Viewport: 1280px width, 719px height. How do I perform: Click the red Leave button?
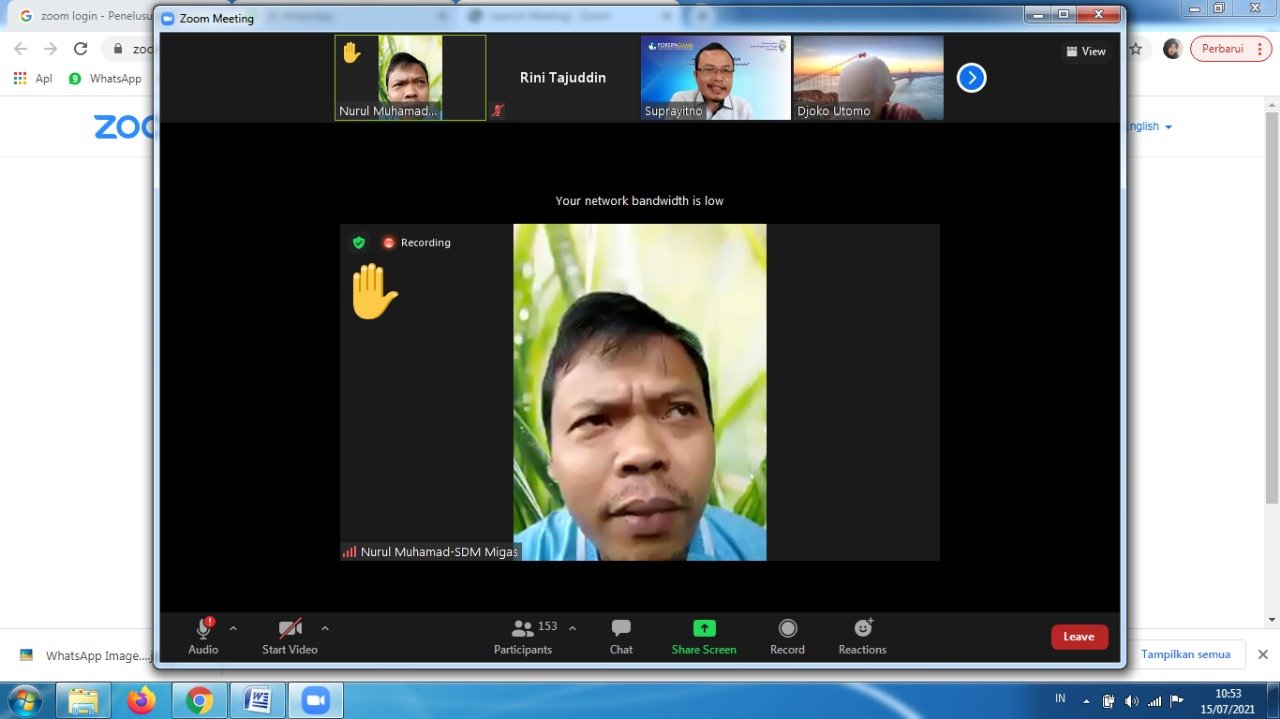[x=1079, y=637]
